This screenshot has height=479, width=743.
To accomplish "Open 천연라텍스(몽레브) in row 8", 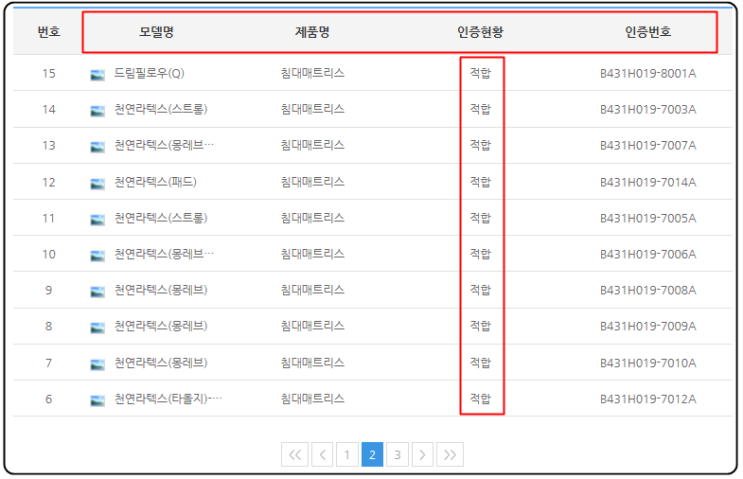I will (161, 326).
